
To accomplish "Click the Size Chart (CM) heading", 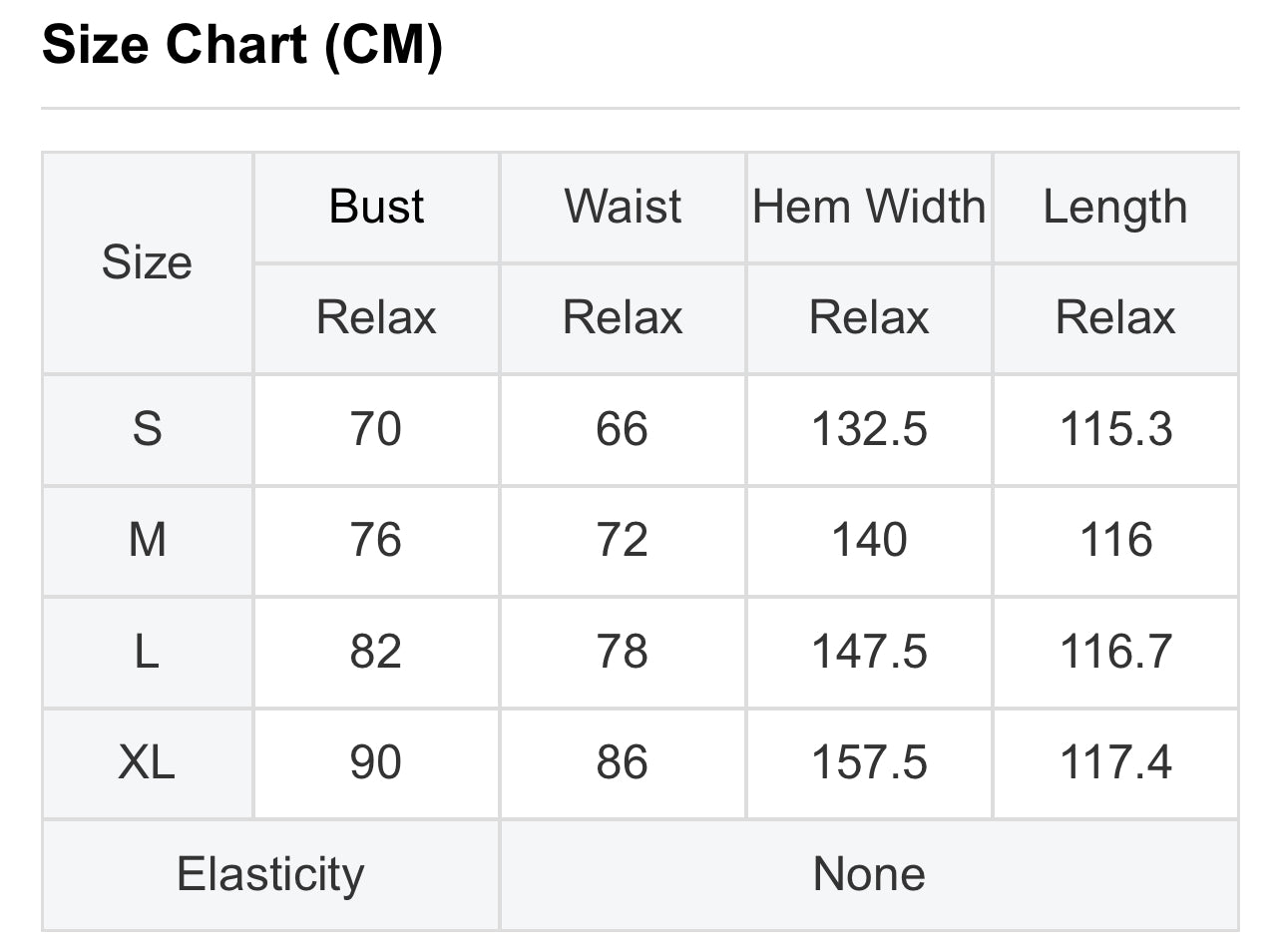I will coord(242,46).
